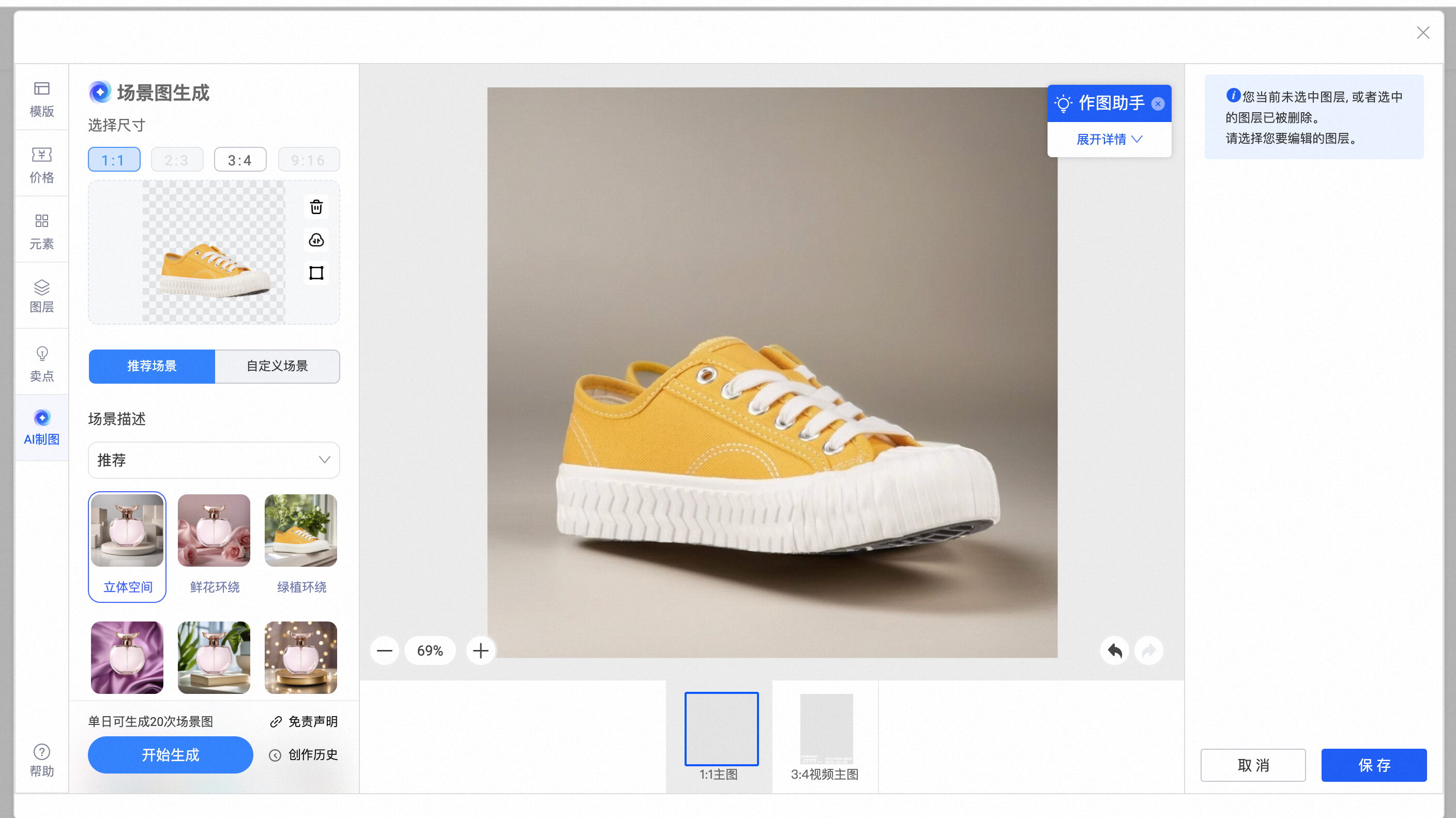
Task: Open the 免责声明 disclaimer link
Action: (304, 722)
